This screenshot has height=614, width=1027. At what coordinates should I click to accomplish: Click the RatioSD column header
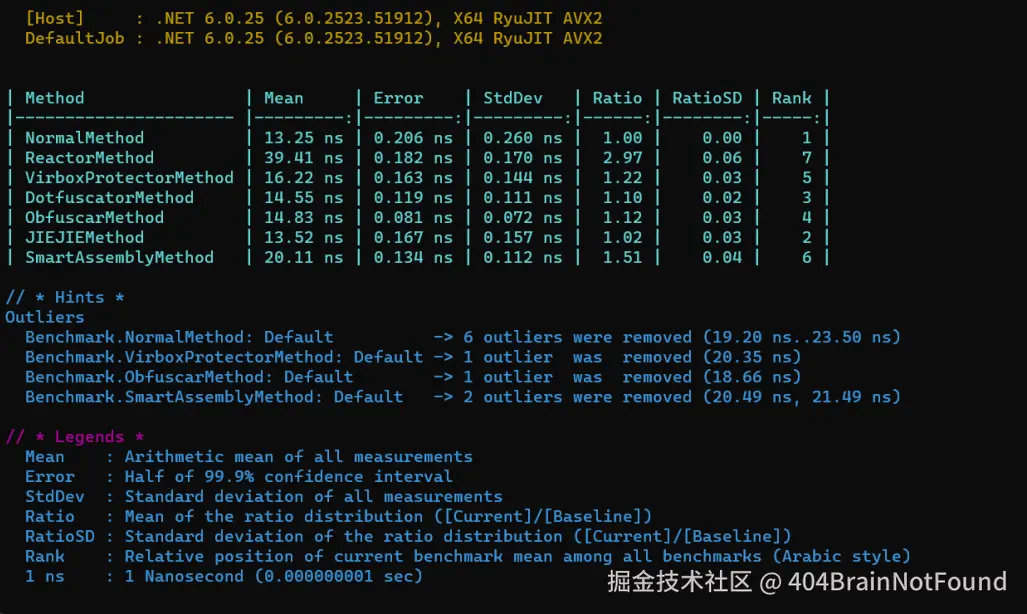tap(707, 98)
